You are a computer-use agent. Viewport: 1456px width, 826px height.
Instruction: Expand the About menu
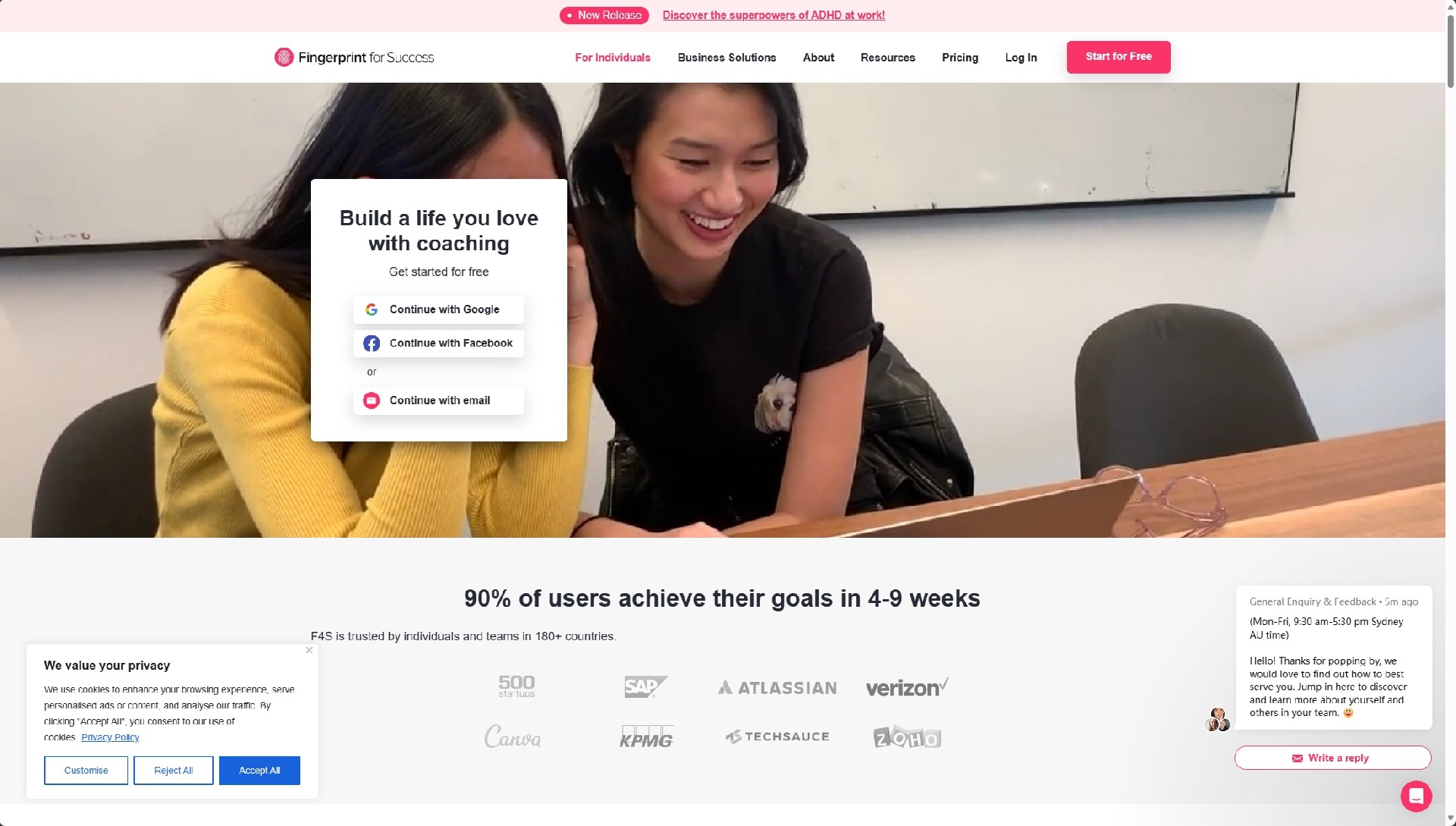818,58
